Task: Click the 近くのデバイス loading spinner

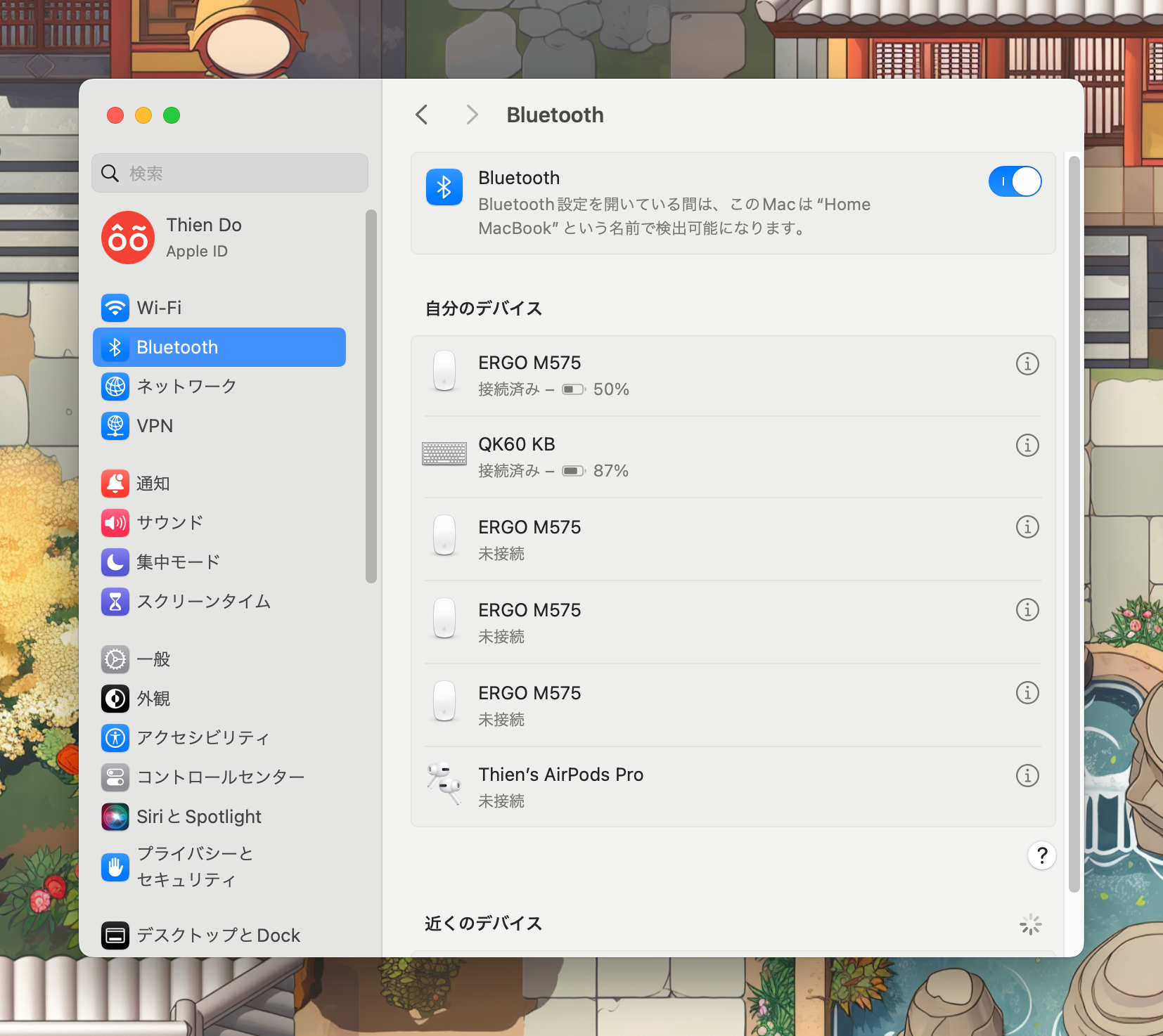Action: click(1030, 924)
